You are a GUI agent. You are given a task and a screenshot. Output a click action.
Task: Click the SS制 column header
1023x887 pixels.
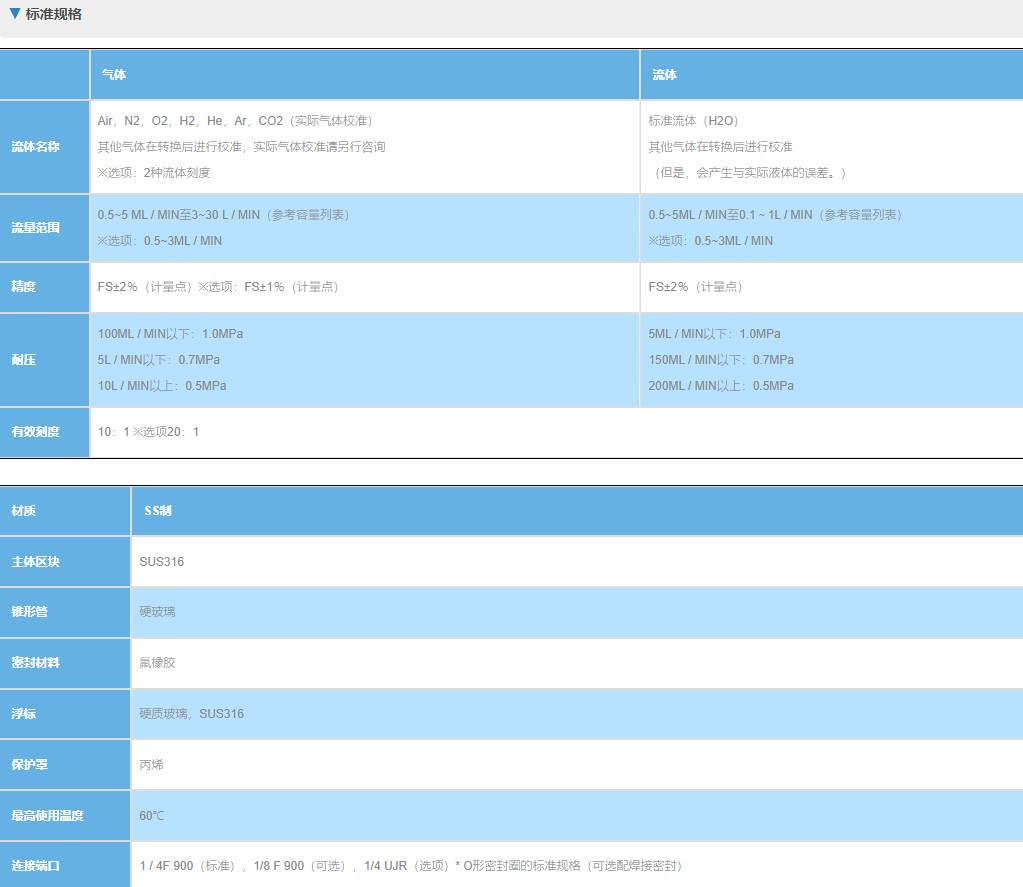pyautogui.click(x=158, y=511)
